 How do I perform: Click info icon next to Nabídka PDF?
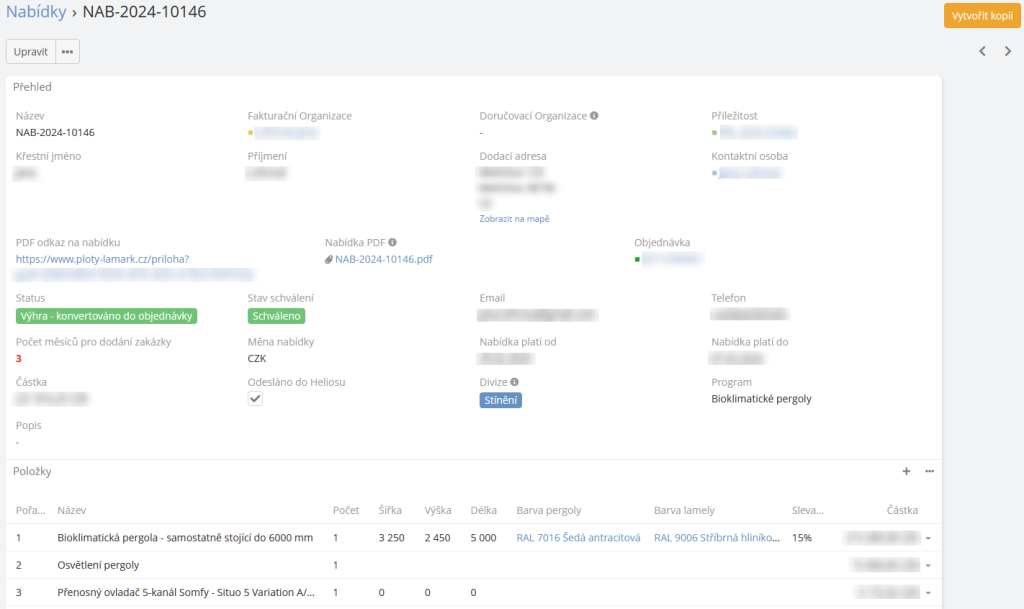pos(393,242)
